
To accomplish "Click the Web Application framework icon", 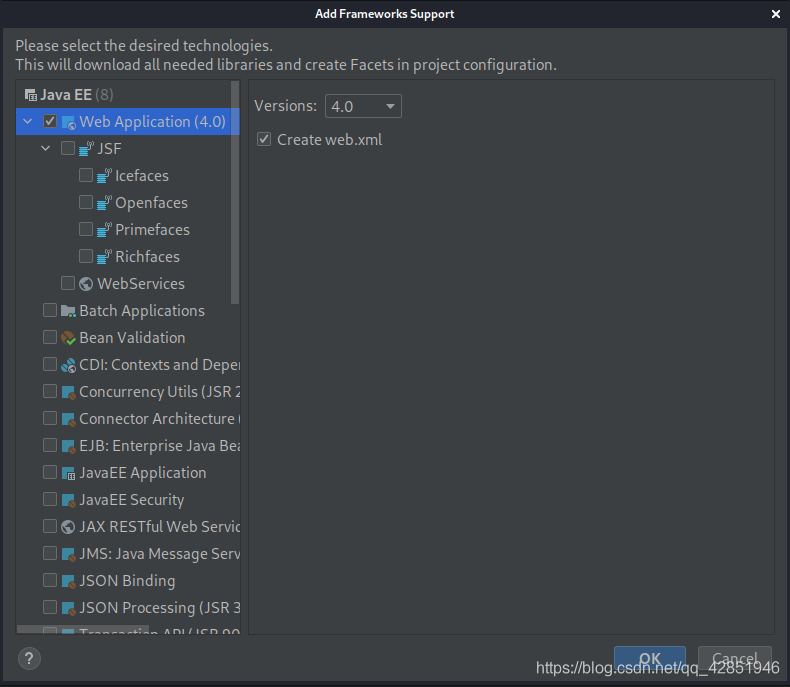I will 68,122.
